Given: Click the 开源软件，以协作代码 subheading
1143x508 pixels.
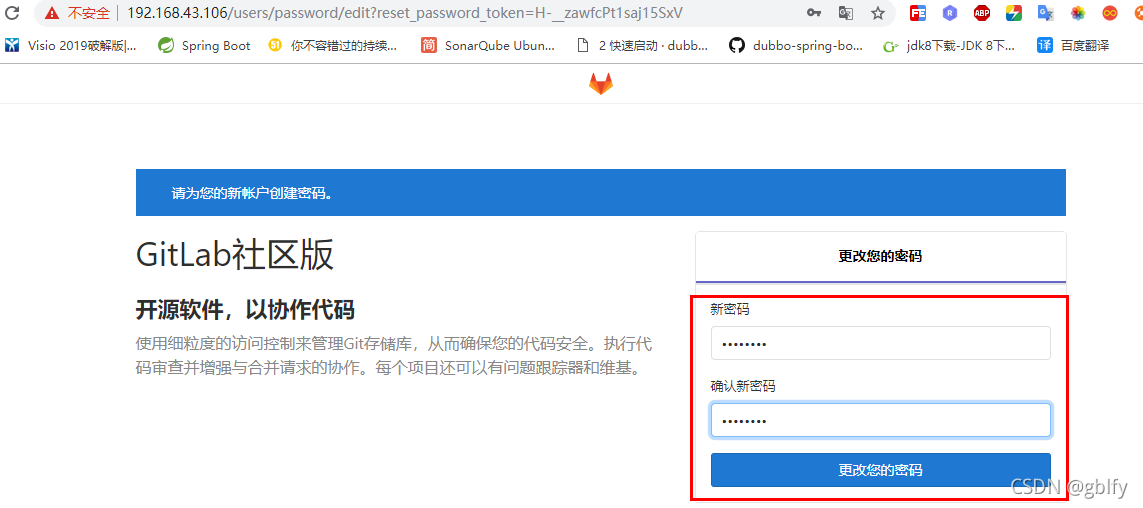Looking at the screenshot, I should 245,310.
